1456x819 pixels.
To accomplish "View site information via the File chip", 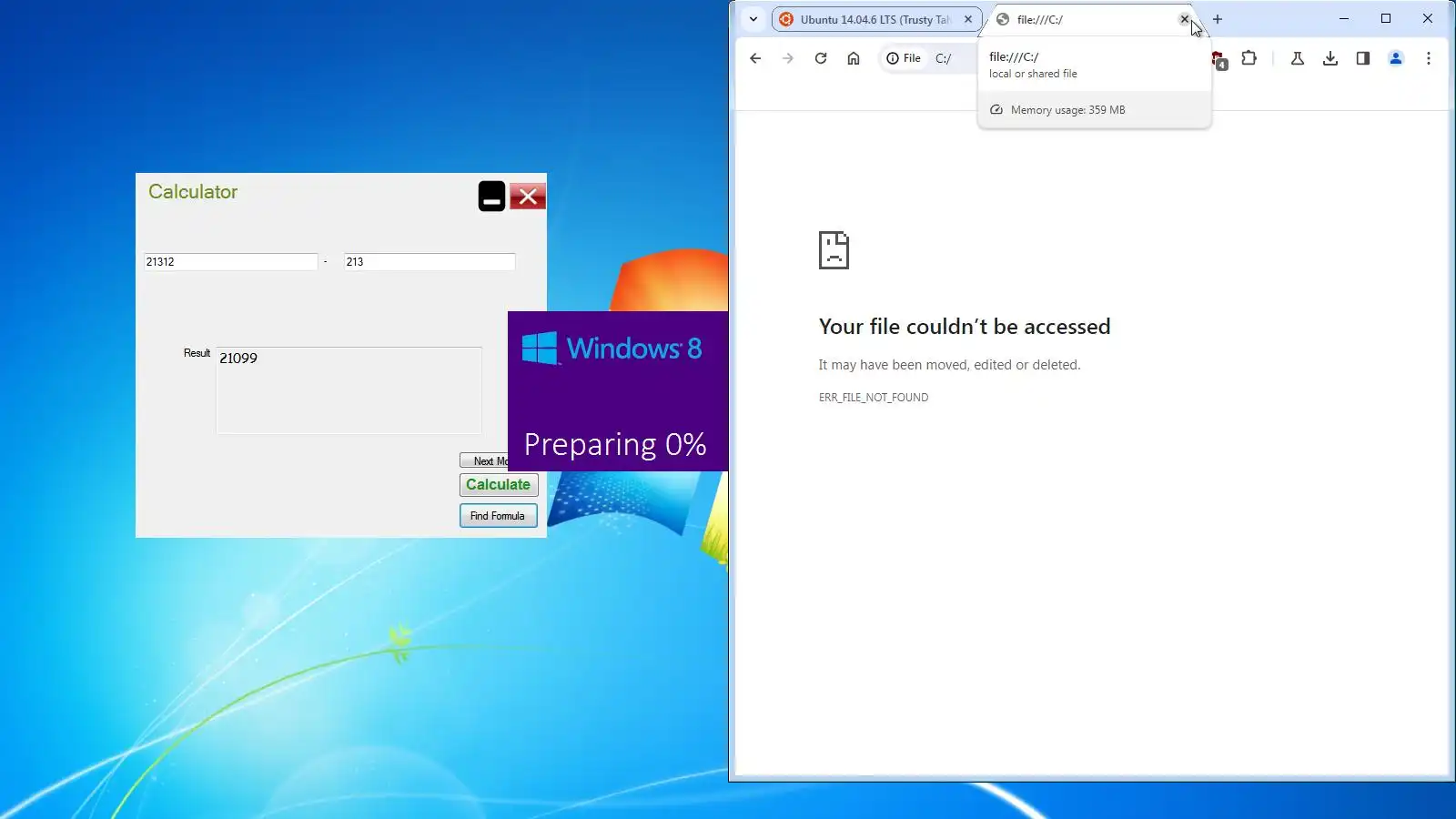I will [904, 58].
